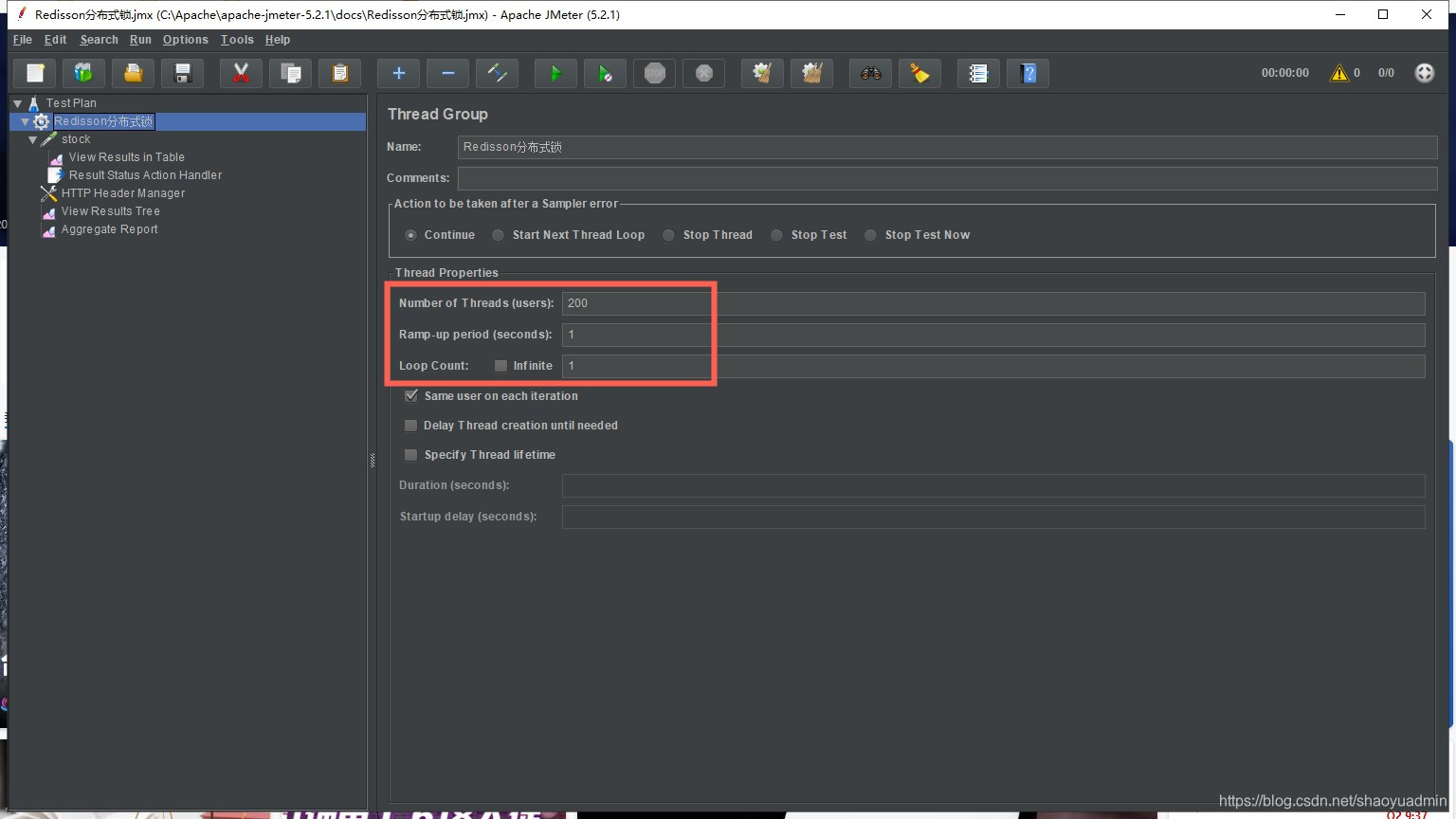The image size is (1456, 819).
Task: Collapse the stock node arrow
Action: (33, 139)
